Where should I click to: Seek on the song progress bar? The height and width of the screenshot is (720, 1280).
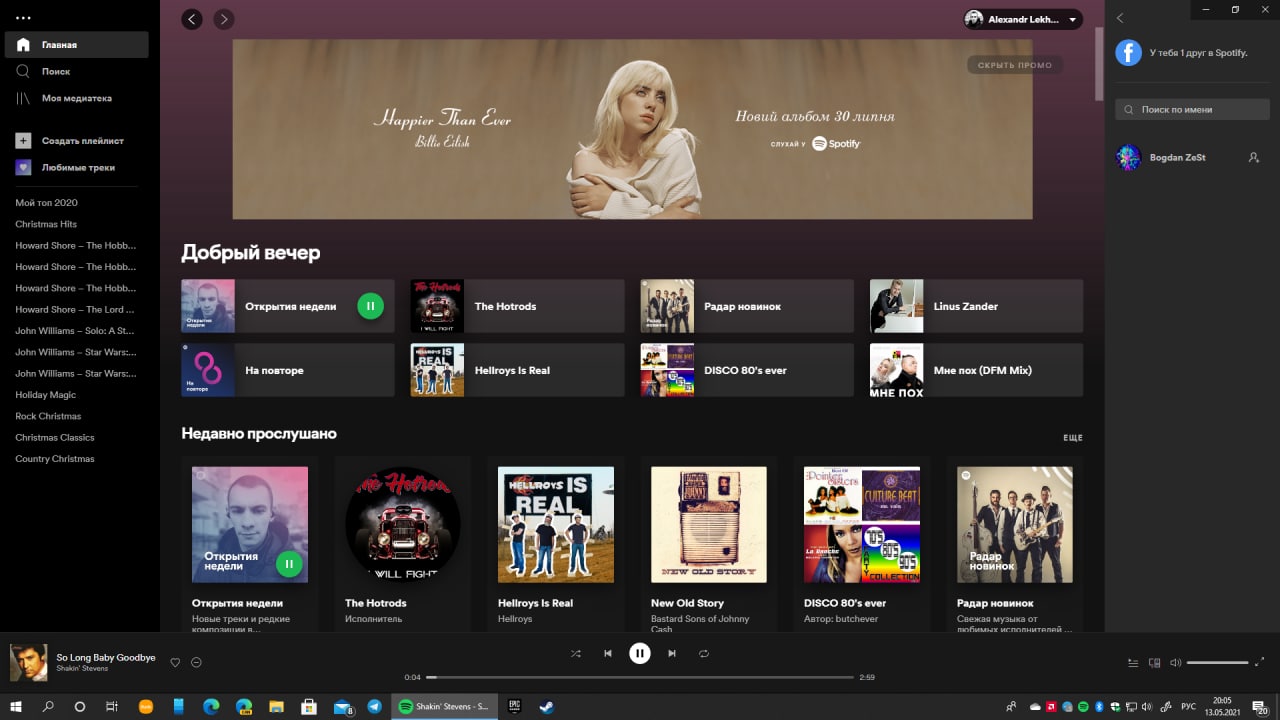pyautogui.click(x=640, y=677)
